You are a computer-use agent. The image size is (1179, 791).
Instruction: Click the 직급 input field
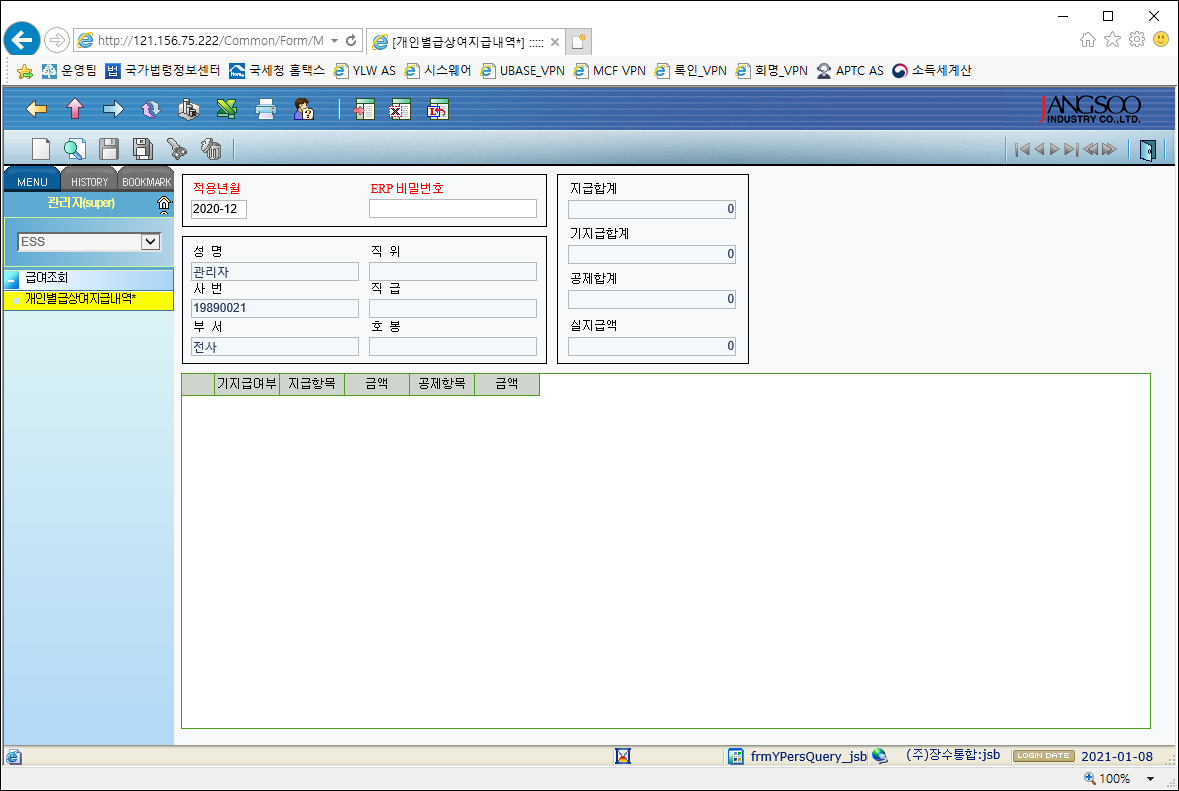tap(453, 308)
